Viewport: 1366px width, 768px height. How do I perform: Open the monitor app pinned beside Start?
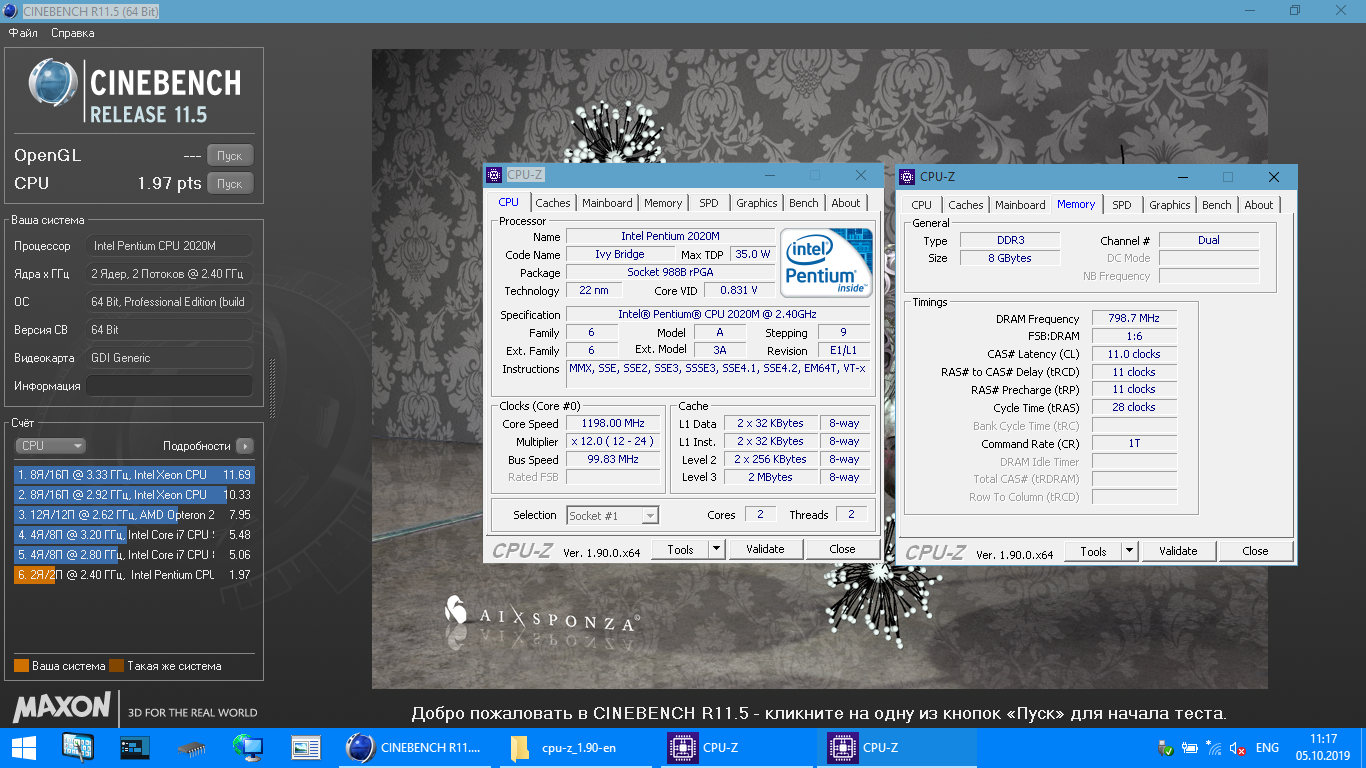[77, 747]
